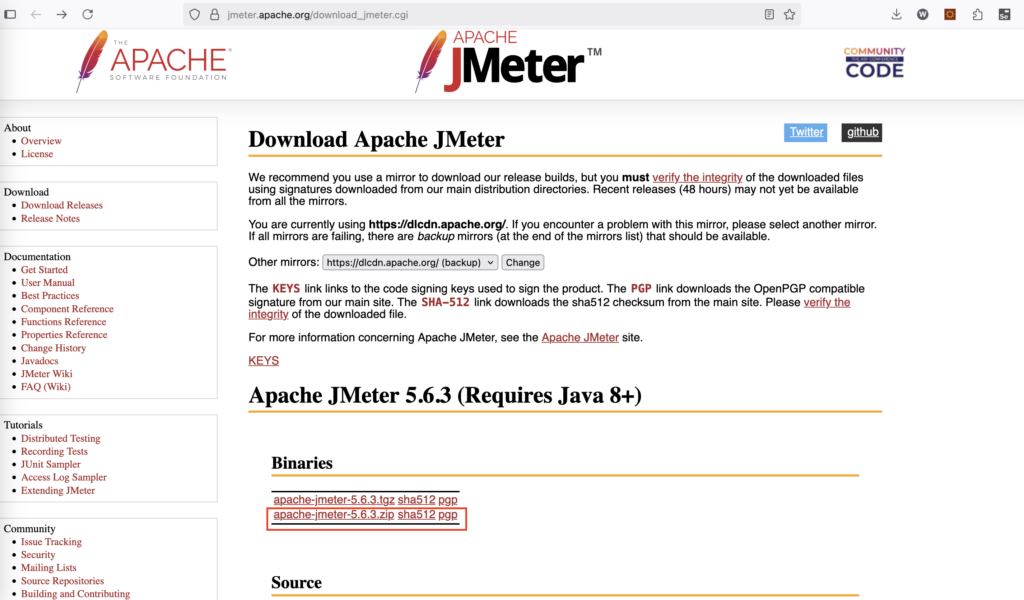
Task: Open the Extending JMeter tutorial
Action: 57,490
